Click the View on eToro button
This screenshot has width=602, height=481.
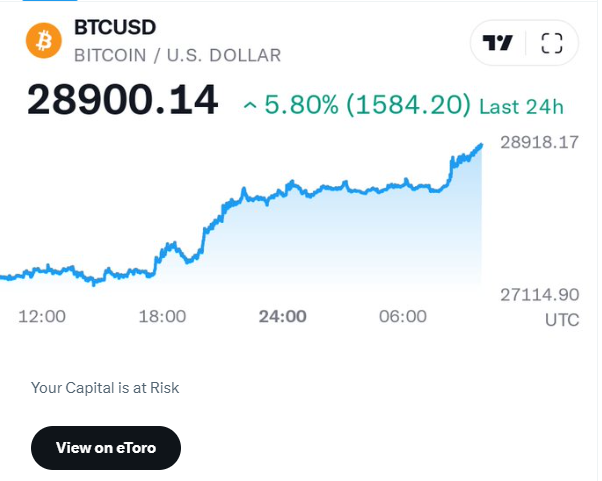click(106, 447)
